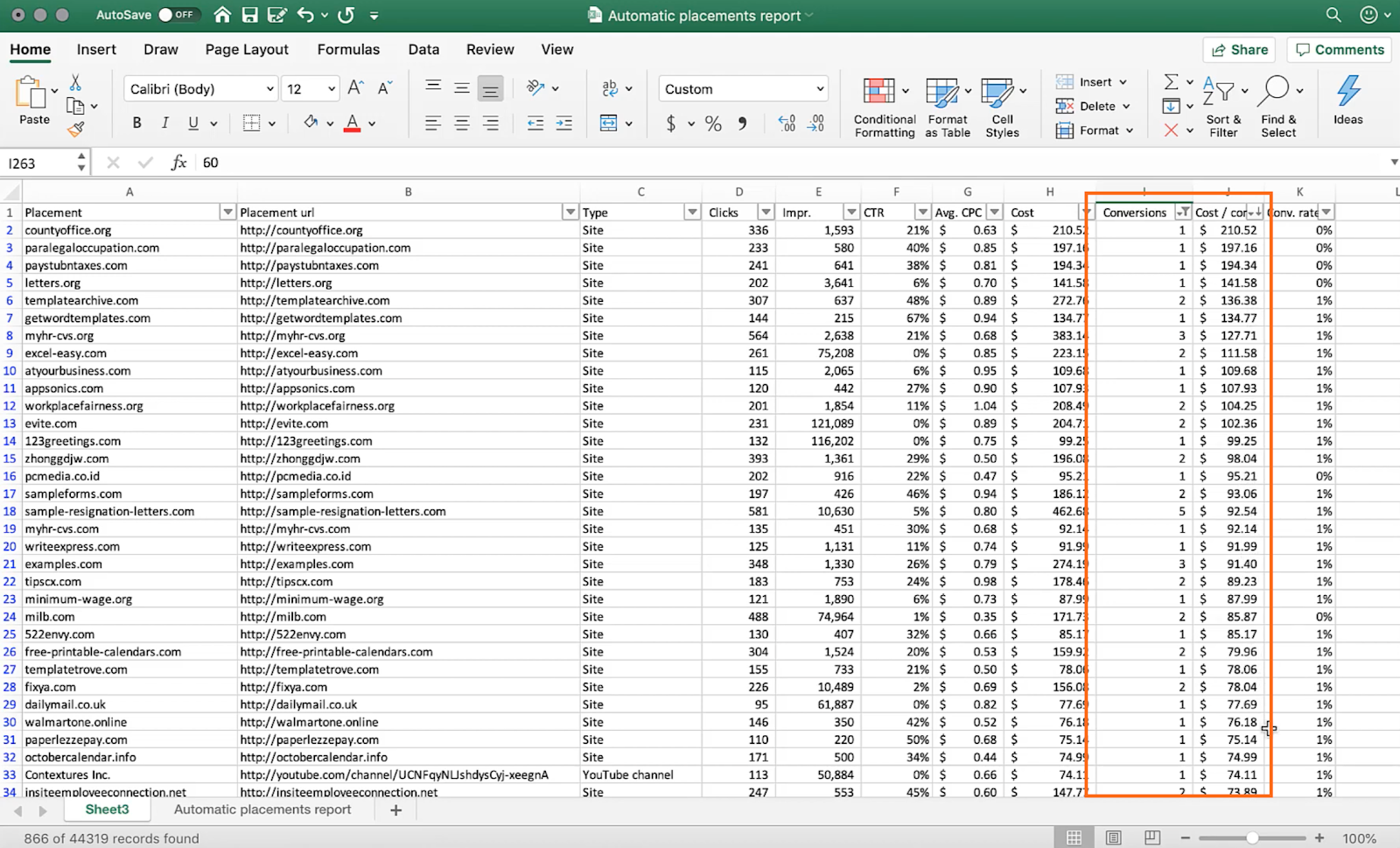Click the zoom slider handle
Image resolution: width=1400 pixels, height=848 pixels.
tap(1252, 837)
